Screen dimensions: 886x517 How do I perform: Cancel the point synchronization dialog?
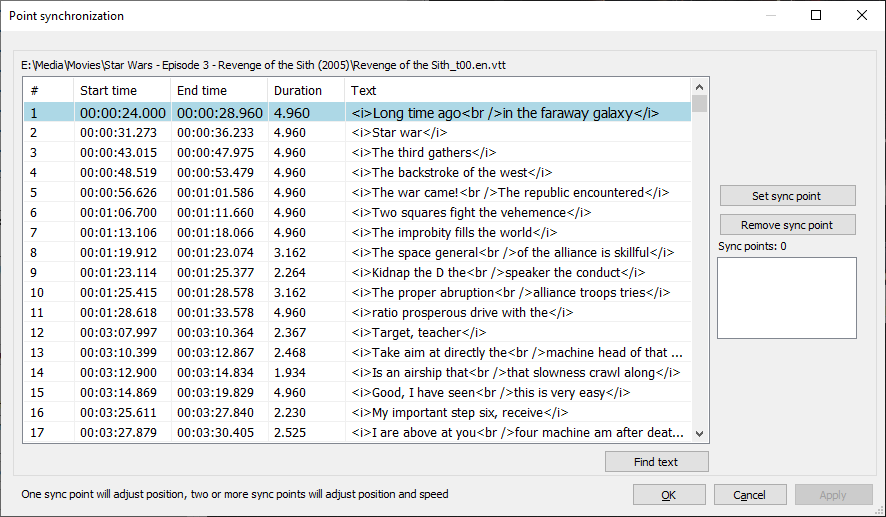point(749,495)
